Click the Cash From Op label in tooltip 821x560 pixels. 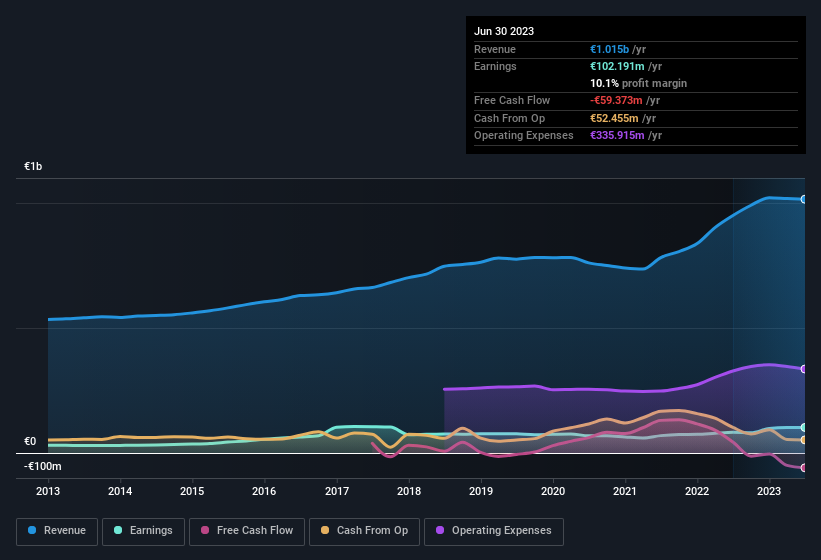tap(509, 118)
